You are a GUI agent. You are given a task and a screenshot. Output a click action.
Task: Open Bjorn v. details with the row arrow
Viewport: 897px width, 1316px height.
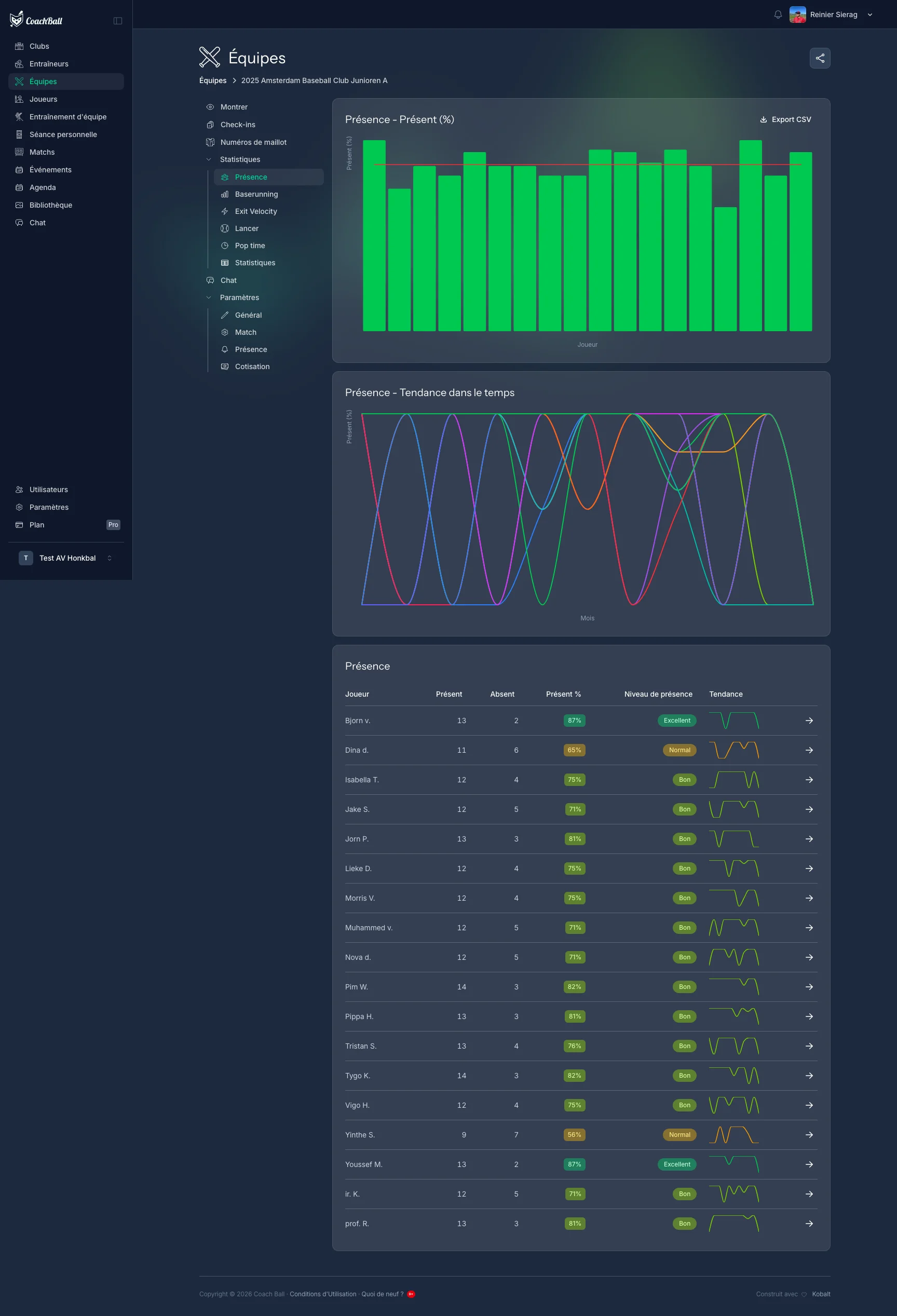coord(809,720)
